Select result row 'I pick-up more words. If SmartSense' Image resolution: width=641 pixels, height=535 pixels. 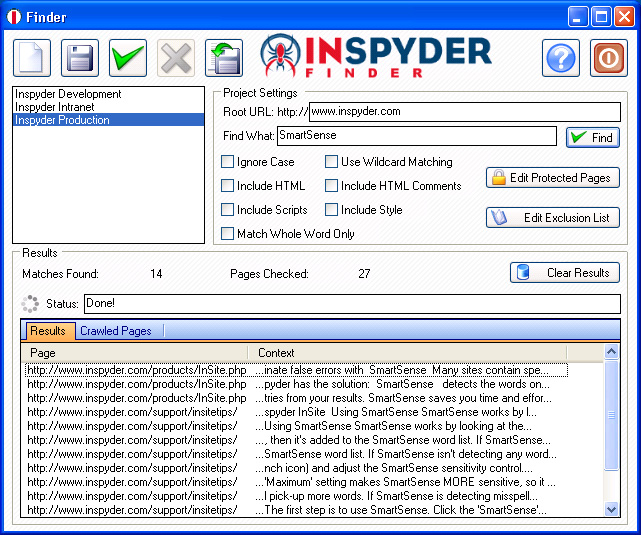[x=296, y=496]
